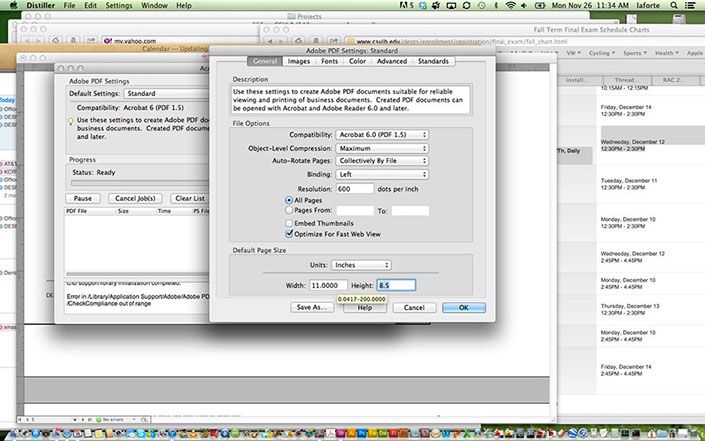Switch to the Advanced tab
This screenshot has height=441, width=705.
(392, 61)
